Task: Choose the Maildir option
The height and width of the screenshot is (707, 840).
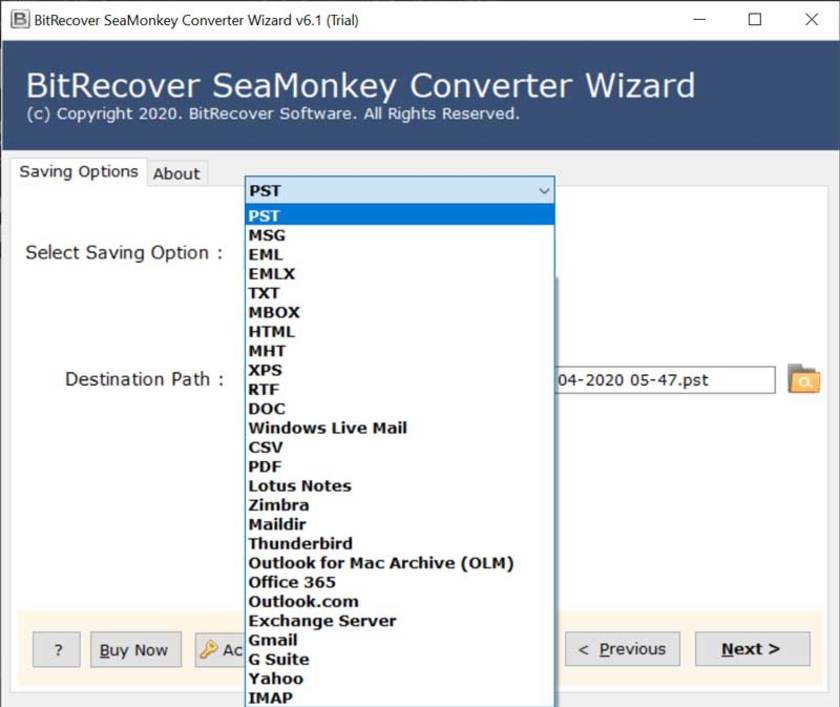Action: pos(400,524)
